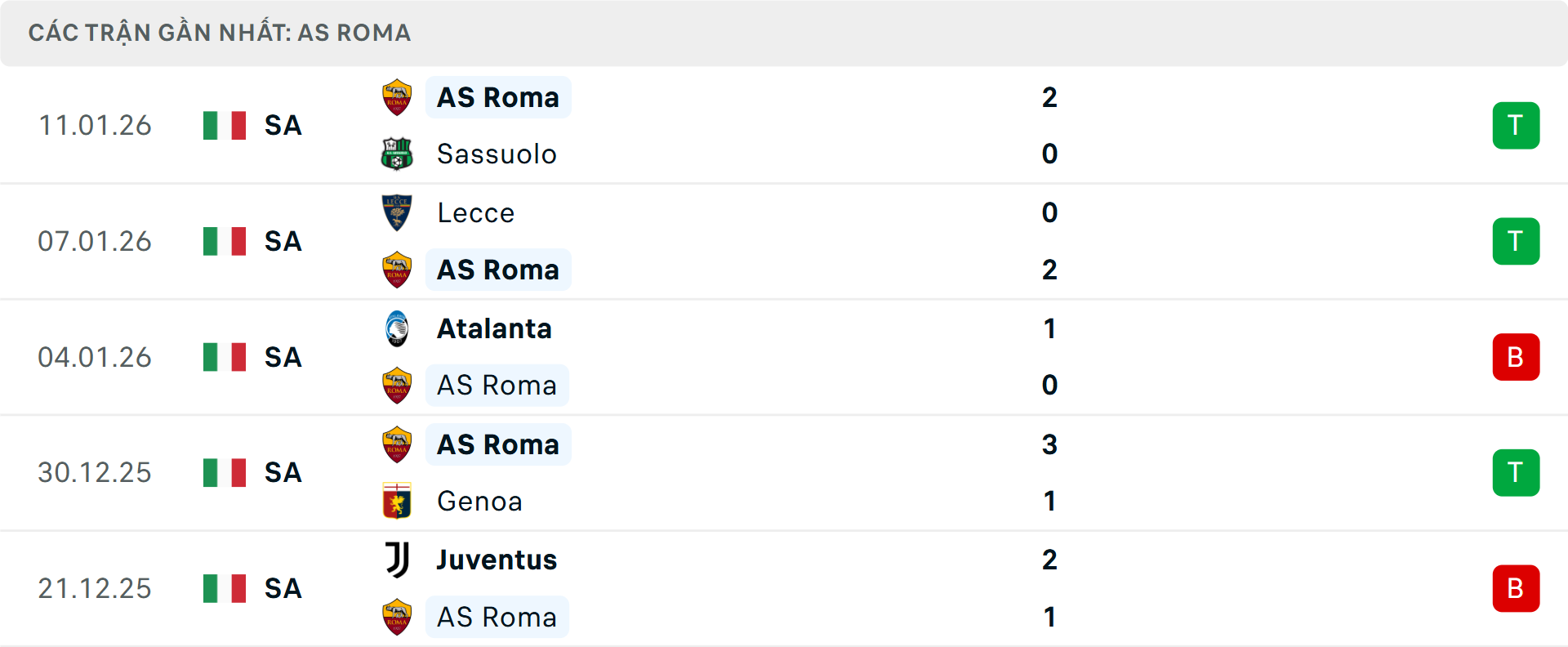The height and width of the screenshot is (647, 1568).
Task: Select the CÁC TRẬN GẦN NHẤT header tab
Action: tap(220, 33)
